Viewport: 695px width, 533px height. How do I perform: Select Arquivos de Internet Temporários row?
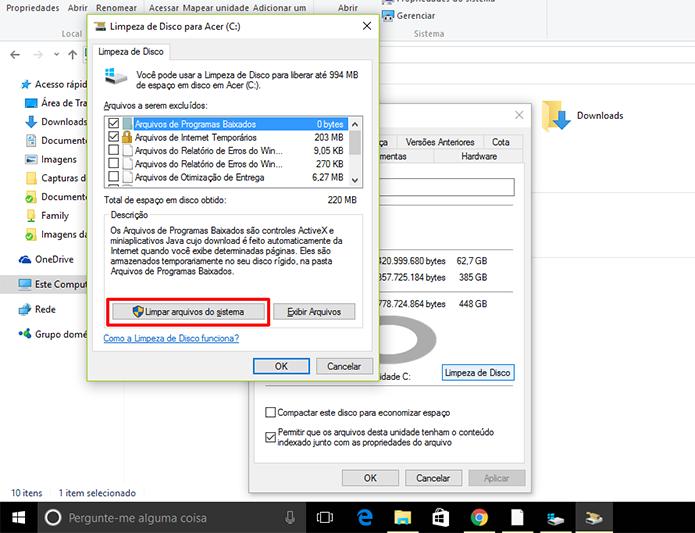226,137
